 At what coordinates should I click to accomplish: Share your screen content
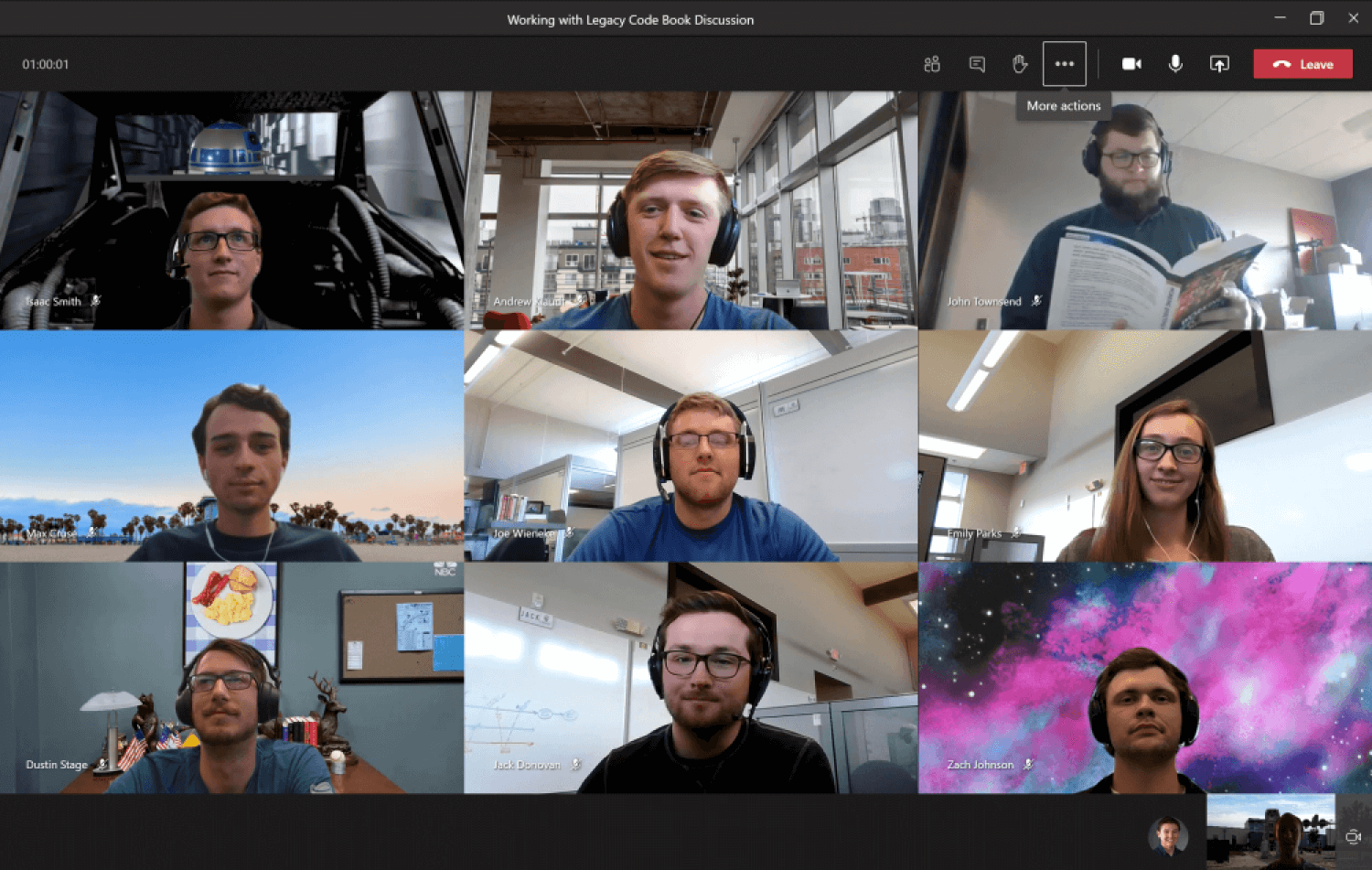pyautogui.click(x=1219, y=64)
